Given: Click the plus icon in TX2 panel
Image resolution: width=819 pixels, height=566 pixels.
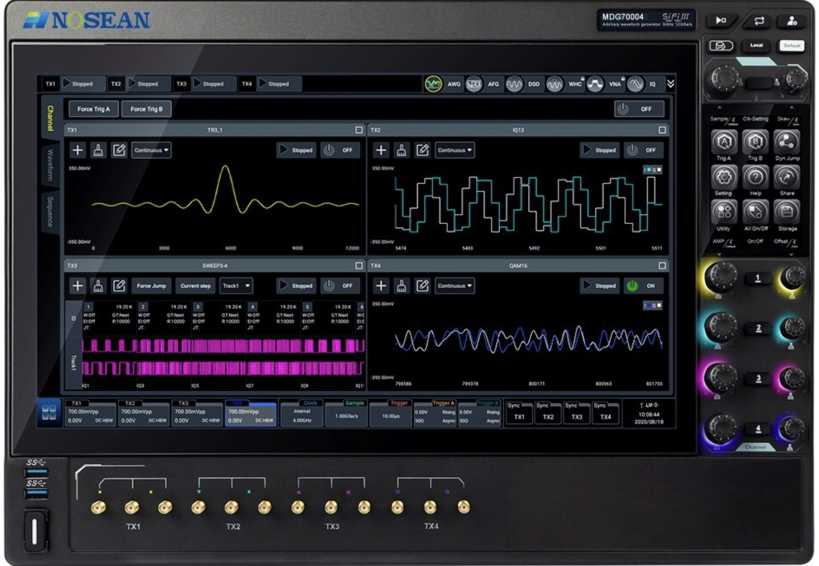Looking at the screenshot, I should point(381,150).
